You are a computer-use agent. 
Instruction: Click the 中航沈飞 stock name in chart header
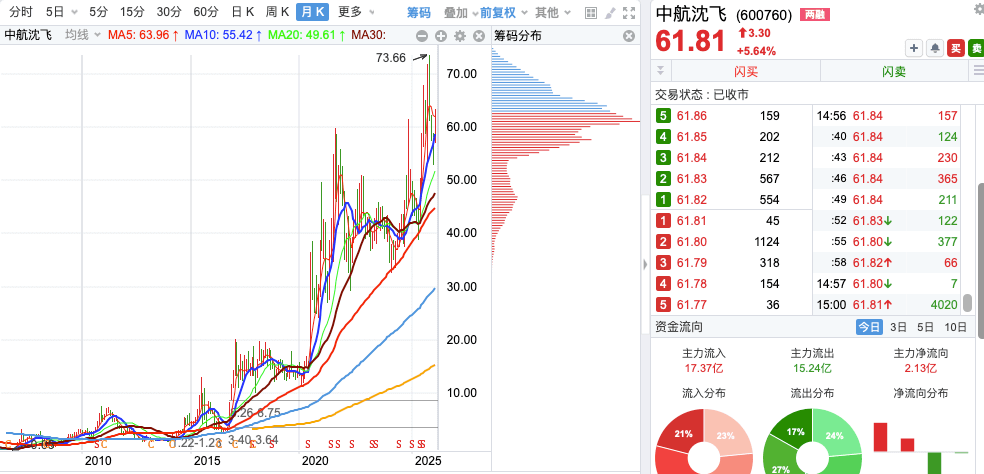pos(28,36)
